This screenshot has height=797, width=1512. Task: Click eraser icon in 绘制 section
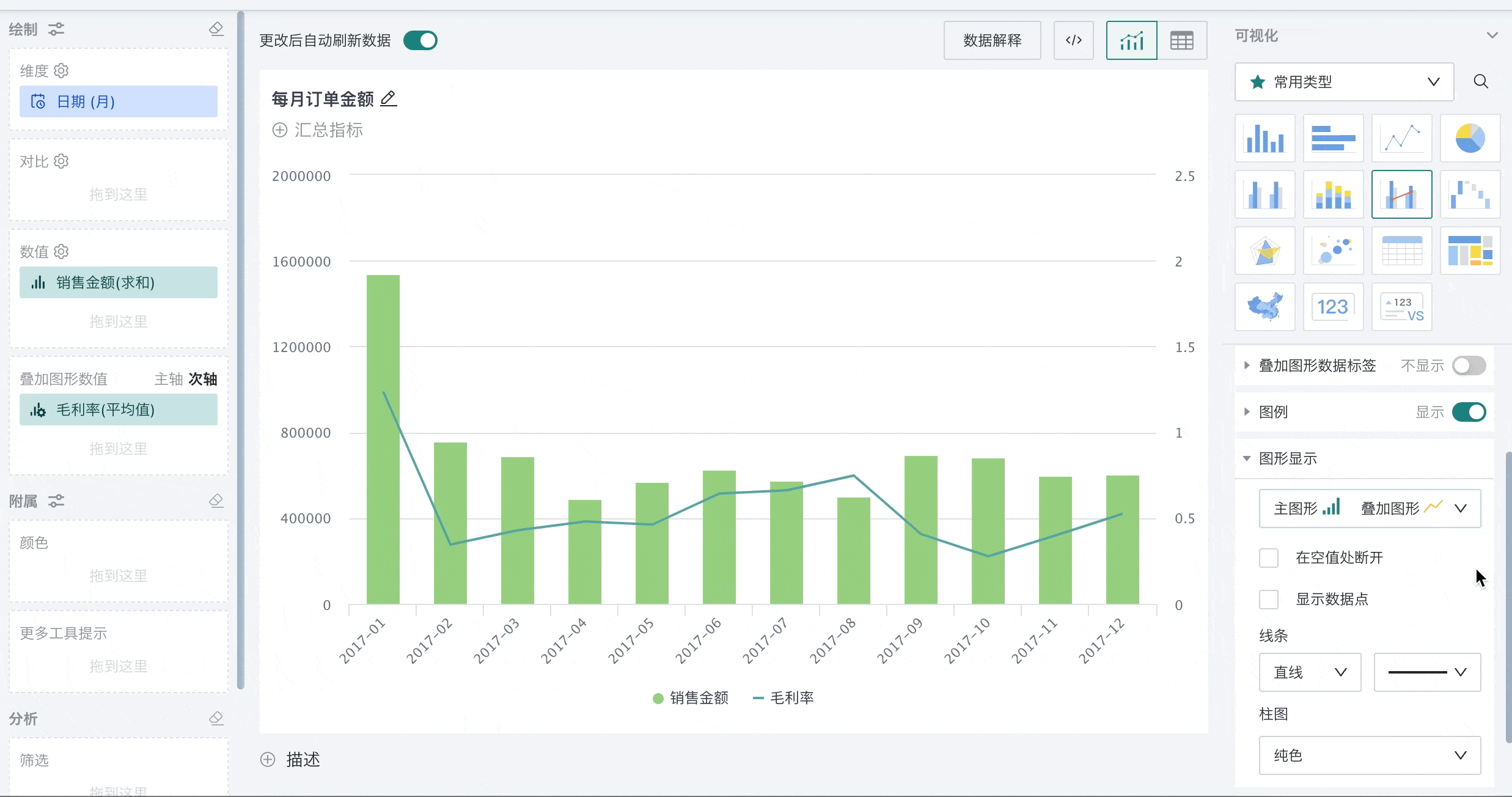(x=216, y=29)
